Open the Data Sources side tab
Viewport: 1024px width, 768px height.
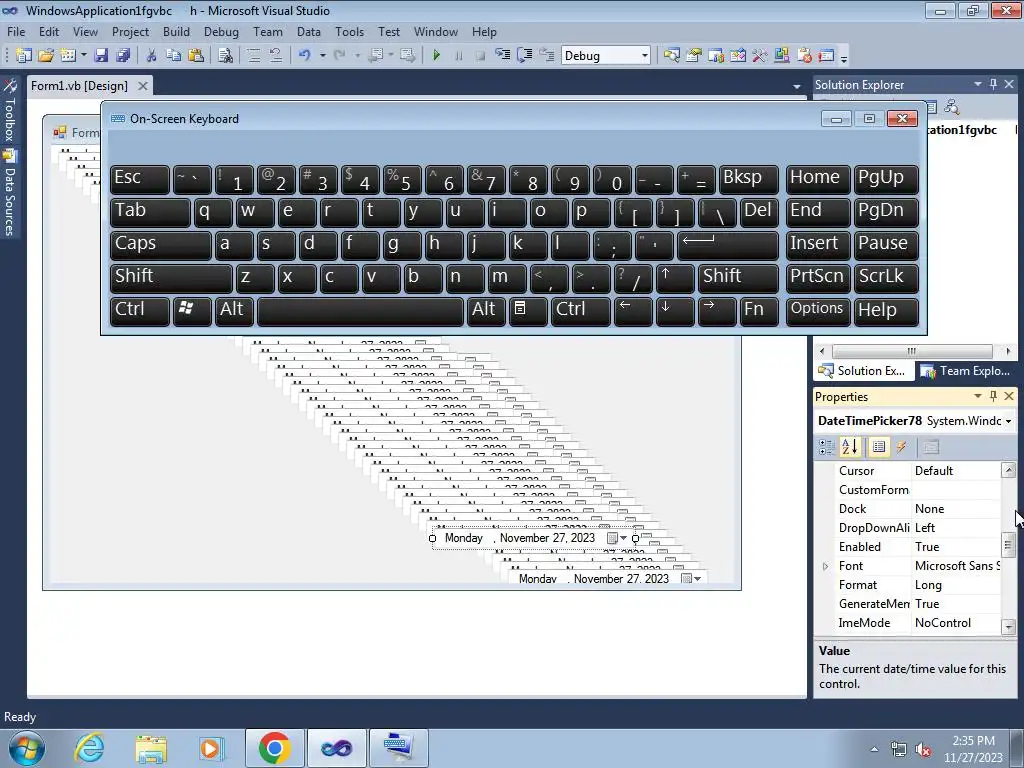(x=9, y=193)
